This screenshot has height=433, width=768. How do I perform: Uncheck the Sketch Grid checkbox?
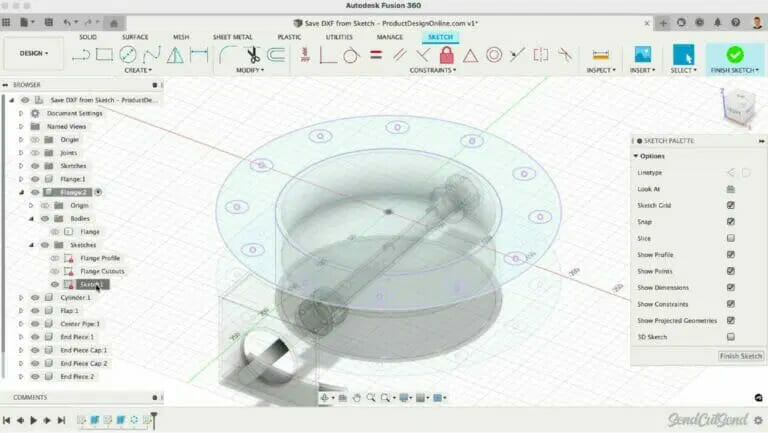point(731,205)
